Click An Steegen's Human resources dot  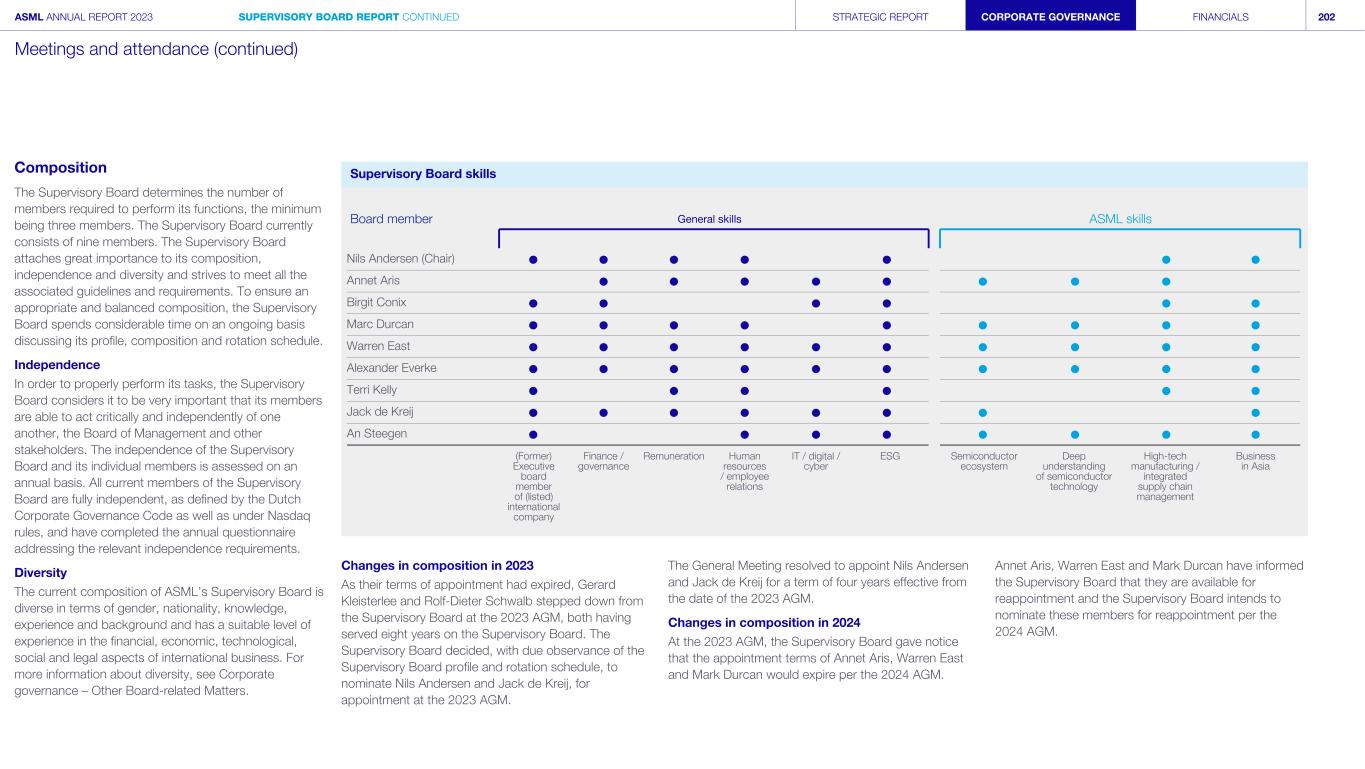(745, 434)
